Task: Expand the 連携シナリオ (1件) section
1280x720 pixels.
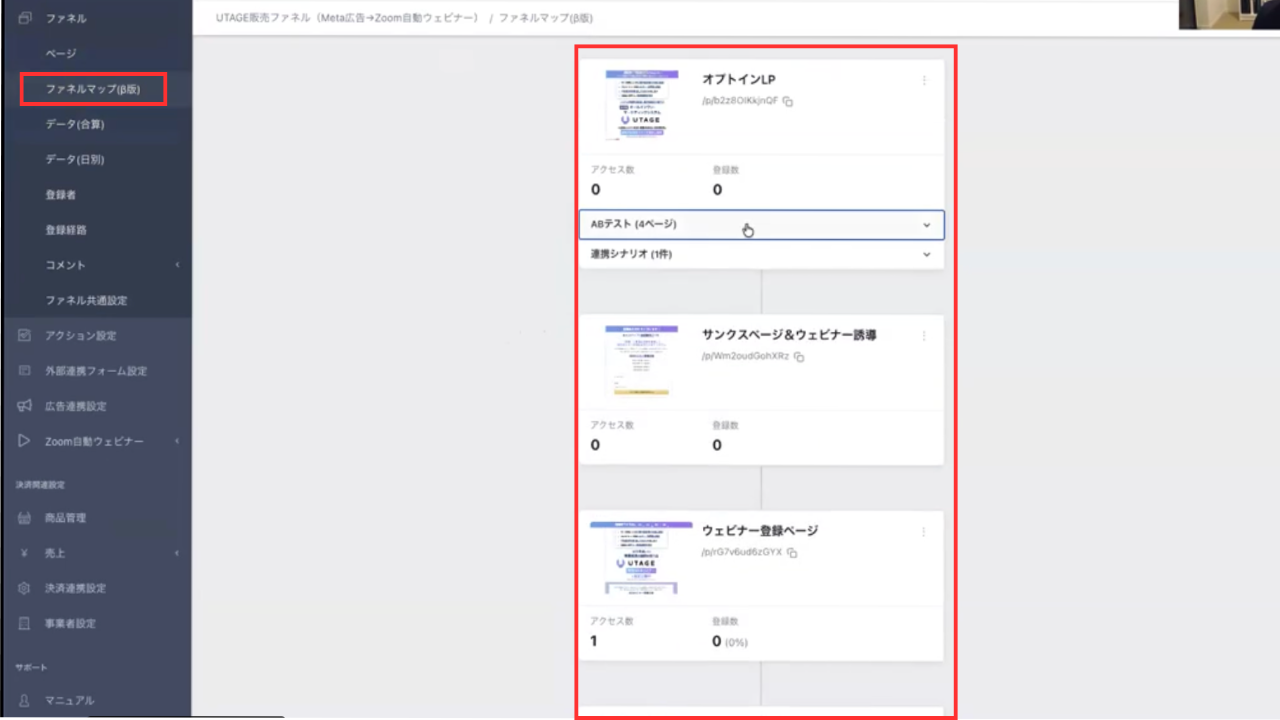Action: click(x=926, y=255)
